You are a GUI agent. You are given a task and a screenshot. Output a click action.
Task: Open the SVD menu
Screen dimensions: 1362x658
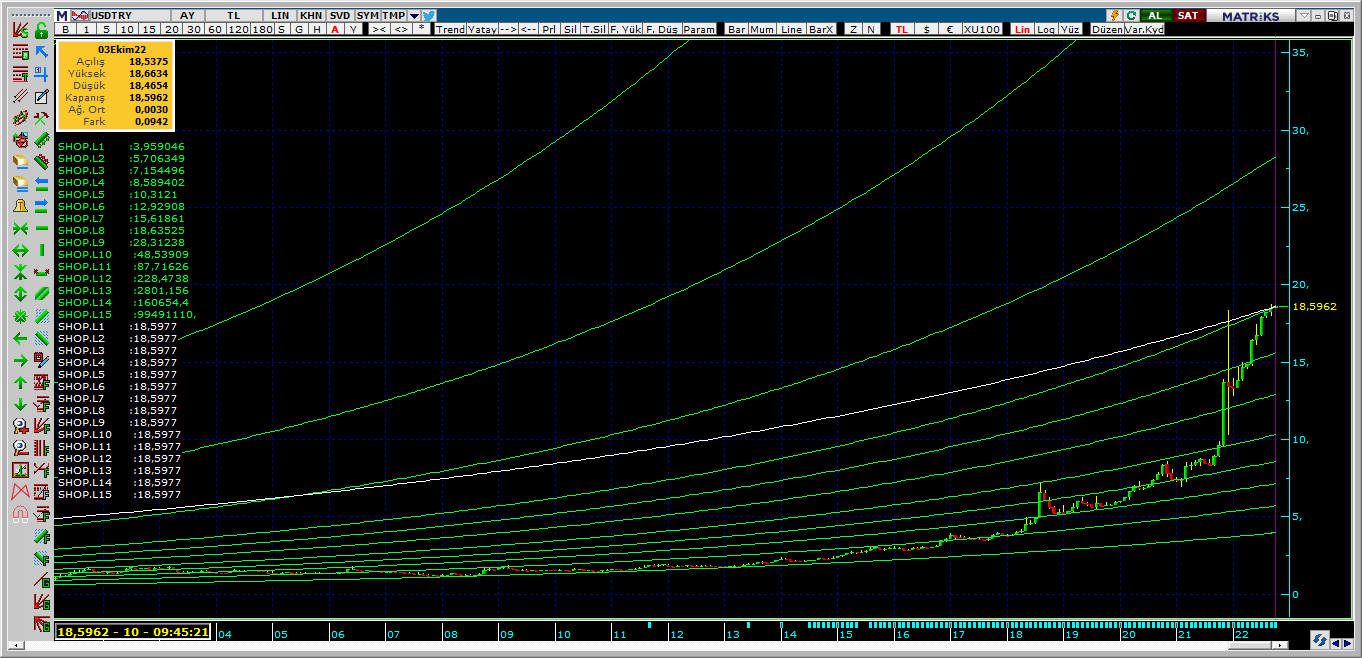(340, 16)
